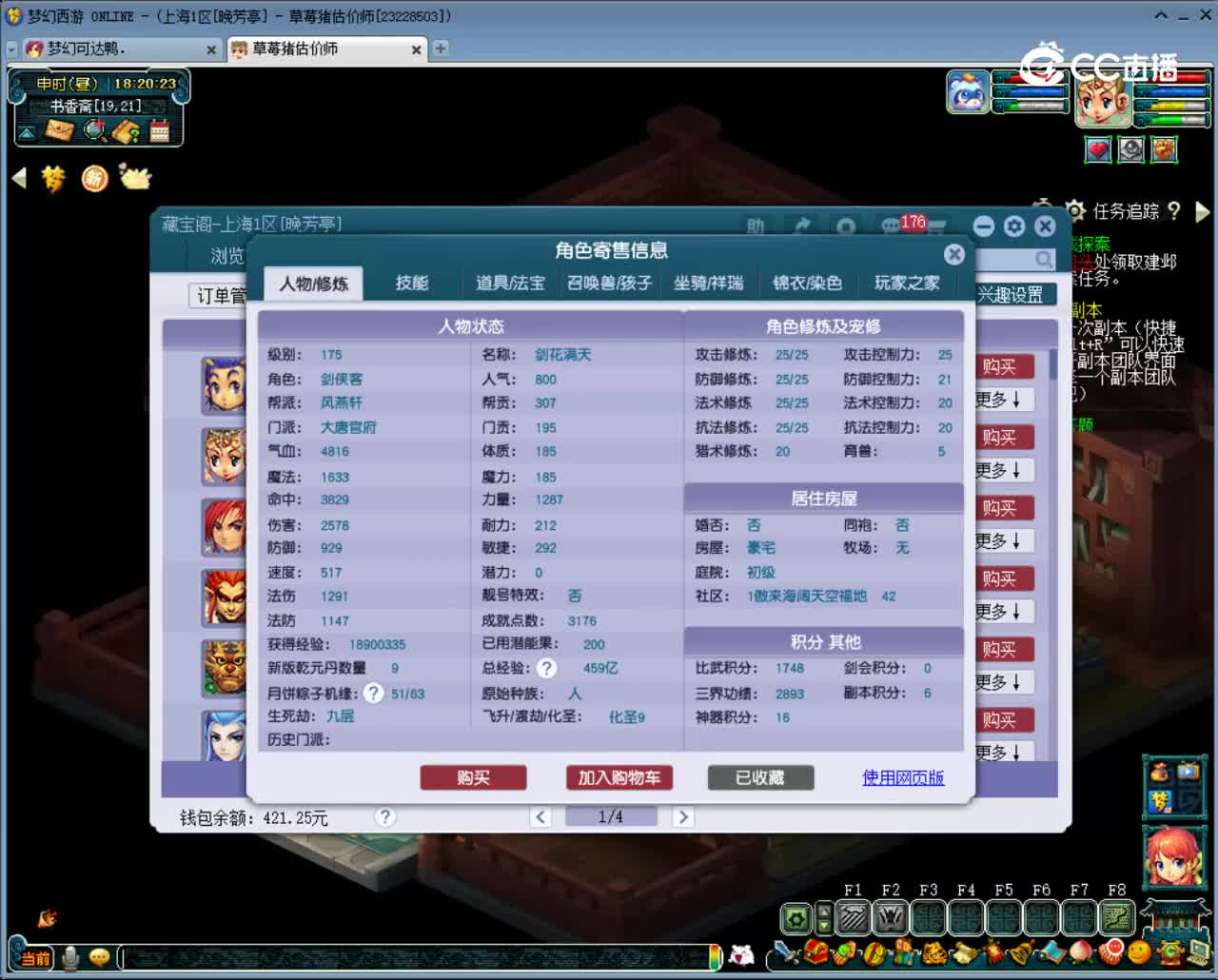
Task: Open the browser tab list dropdown
Action: pos(11,49)
